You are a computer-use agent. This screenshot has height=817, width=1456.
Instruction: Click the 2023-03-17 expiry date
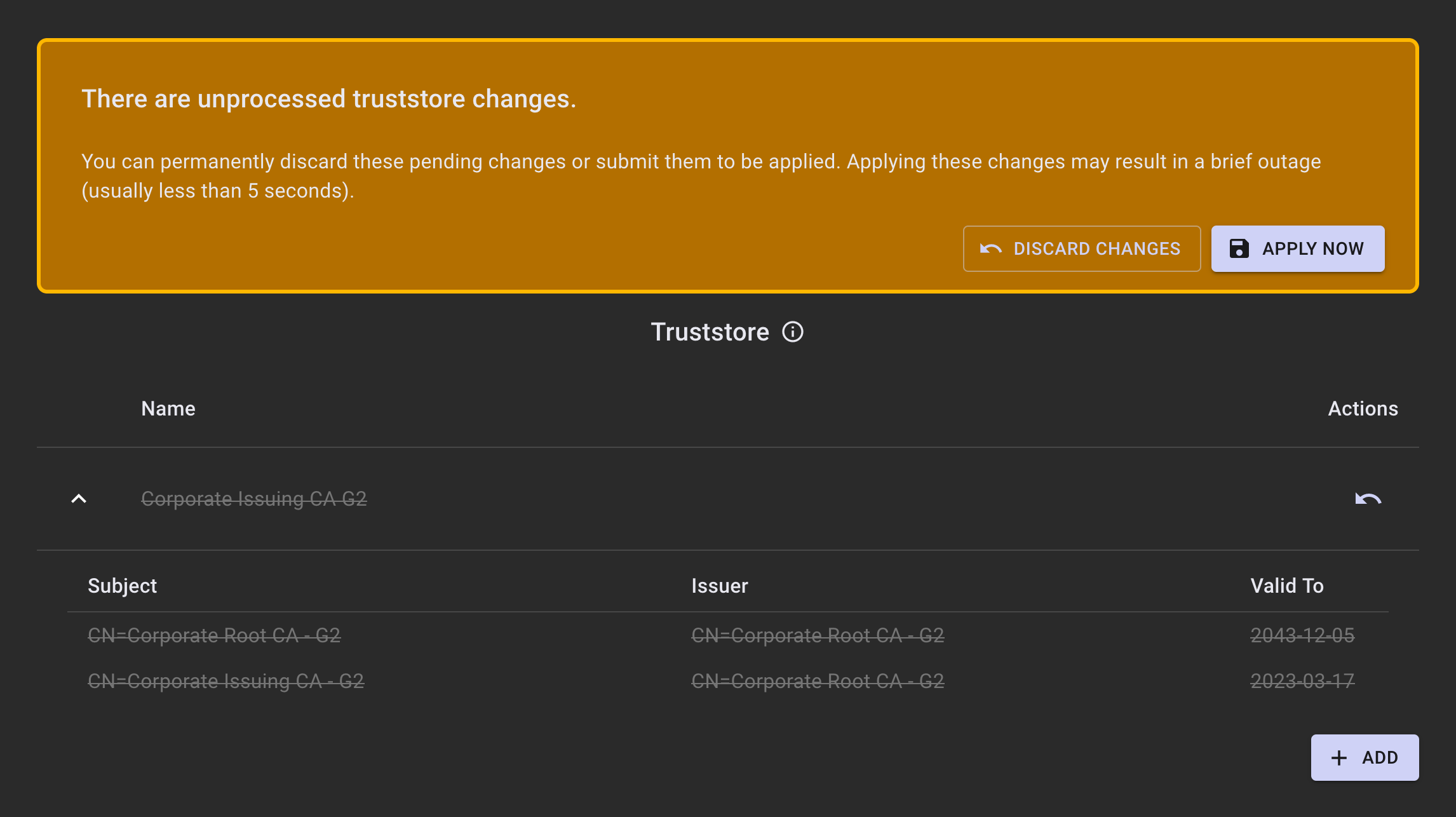(x=1302, y=681)
